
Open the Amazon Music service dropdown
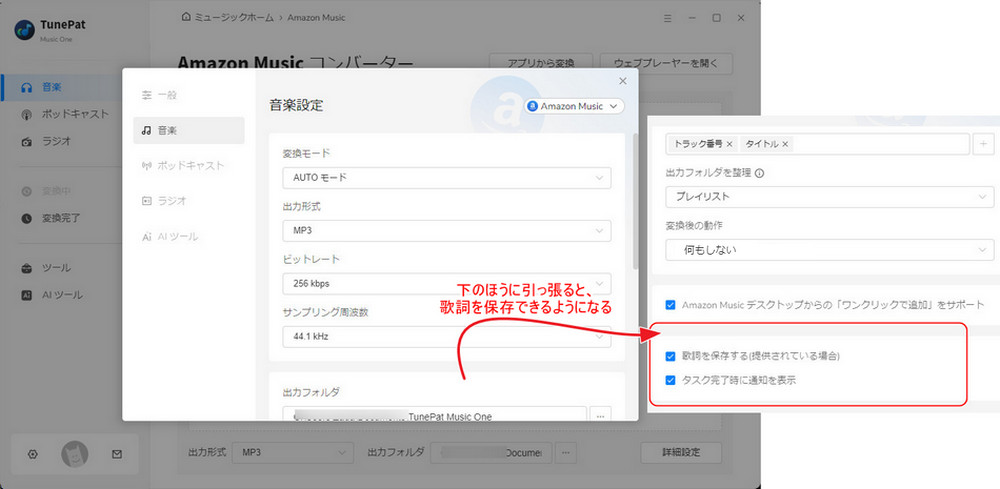point(575,106)
